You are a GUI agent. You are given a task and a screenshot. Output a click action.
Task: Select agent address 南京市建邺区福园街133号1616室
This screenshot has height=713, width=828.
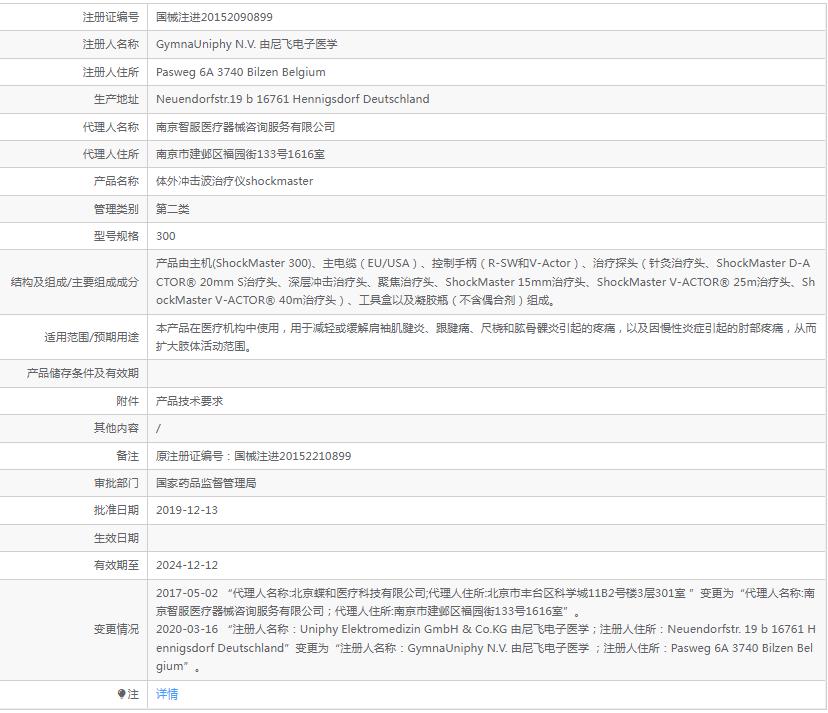tap(240, 154)
